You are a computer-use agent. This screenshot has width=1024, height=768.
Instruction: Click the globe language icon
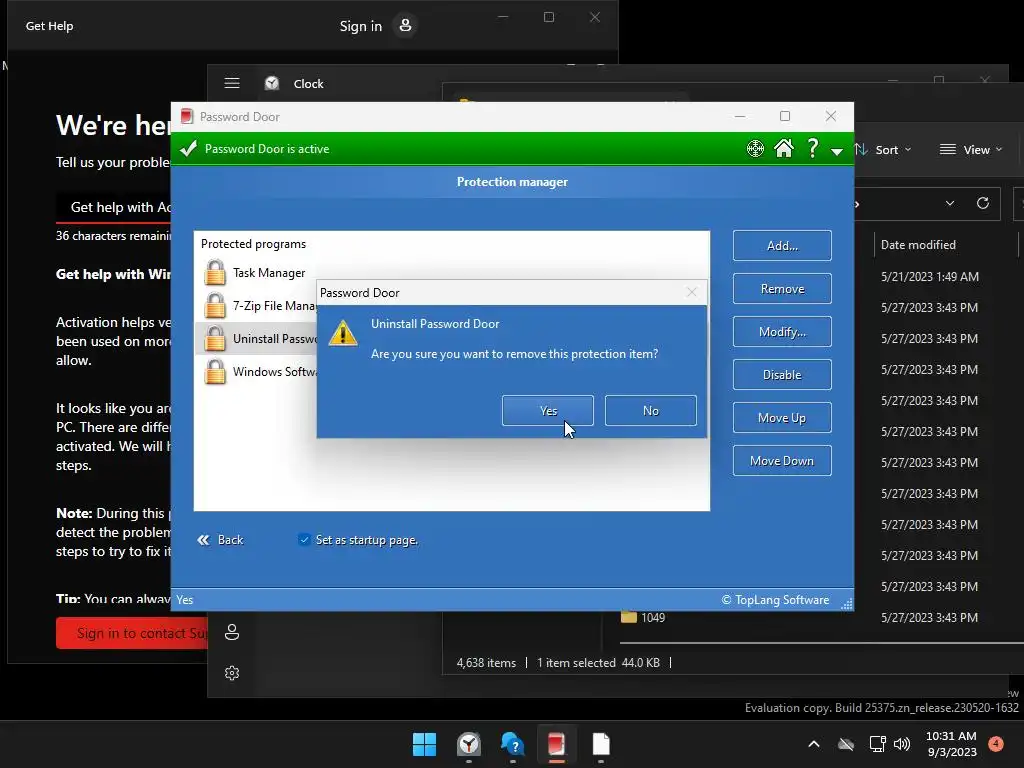pyautogui.click(x=755, y=149)
